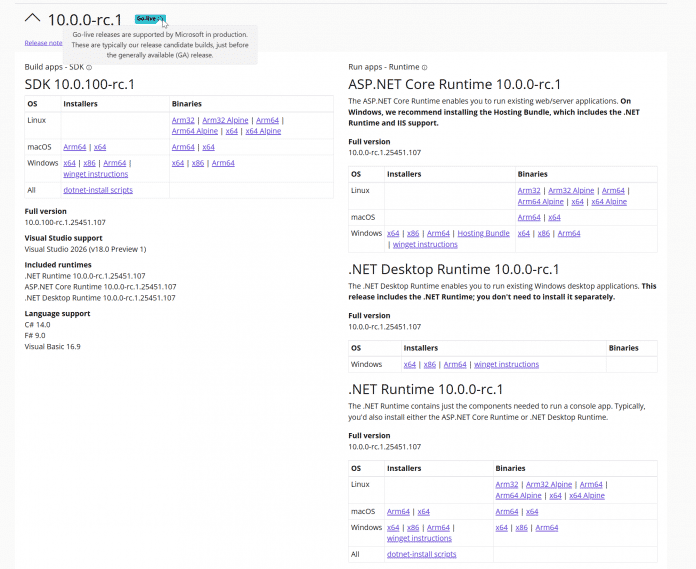Viewport: 696px width, 569px height.
Task: Download ASP.NET Core Windows Arm64 binary
Action: pyautogui.click(x=569, y=233)
